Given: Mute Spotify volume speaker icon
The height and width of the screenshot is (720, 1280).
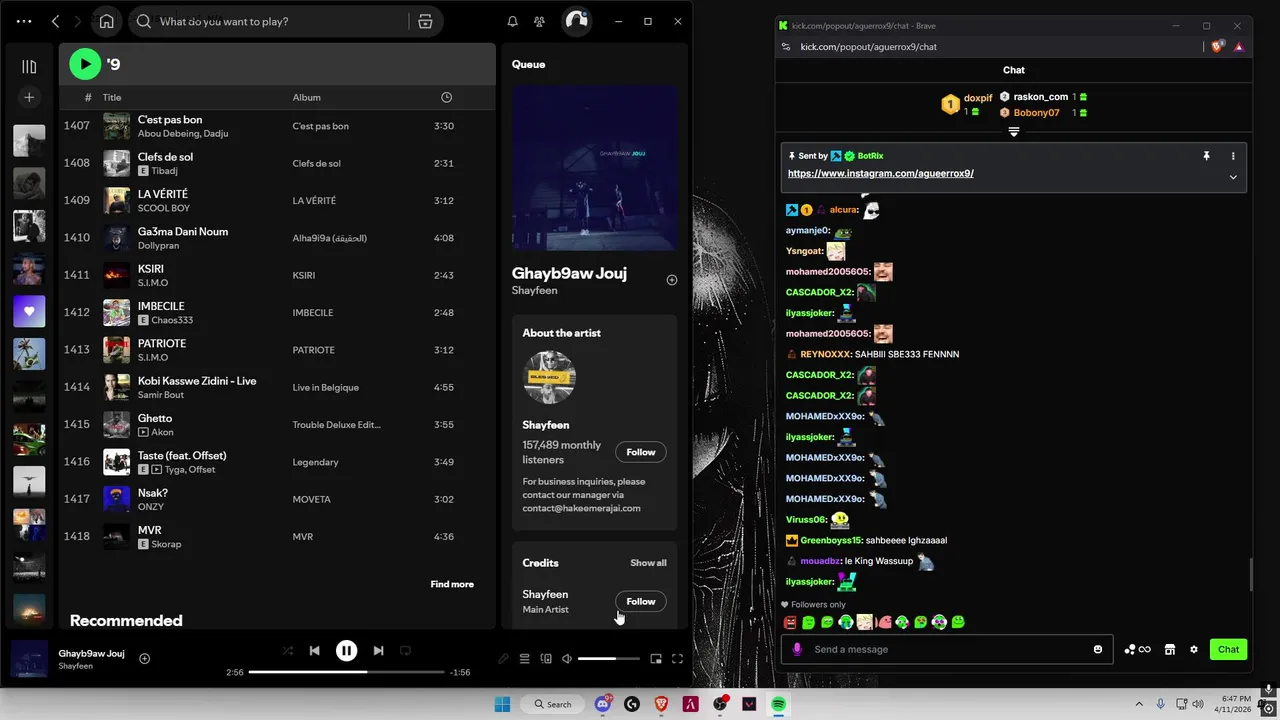Looking at the screenshot, I should coord(567,659).
